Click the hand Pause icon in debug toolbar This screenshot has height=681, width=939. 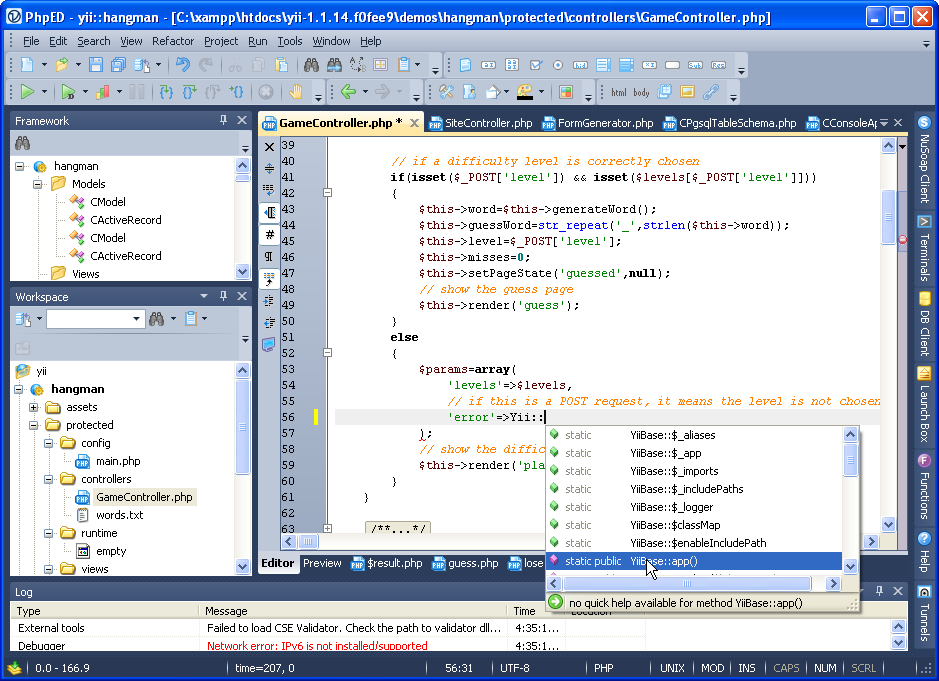click(x=296, y=92)
